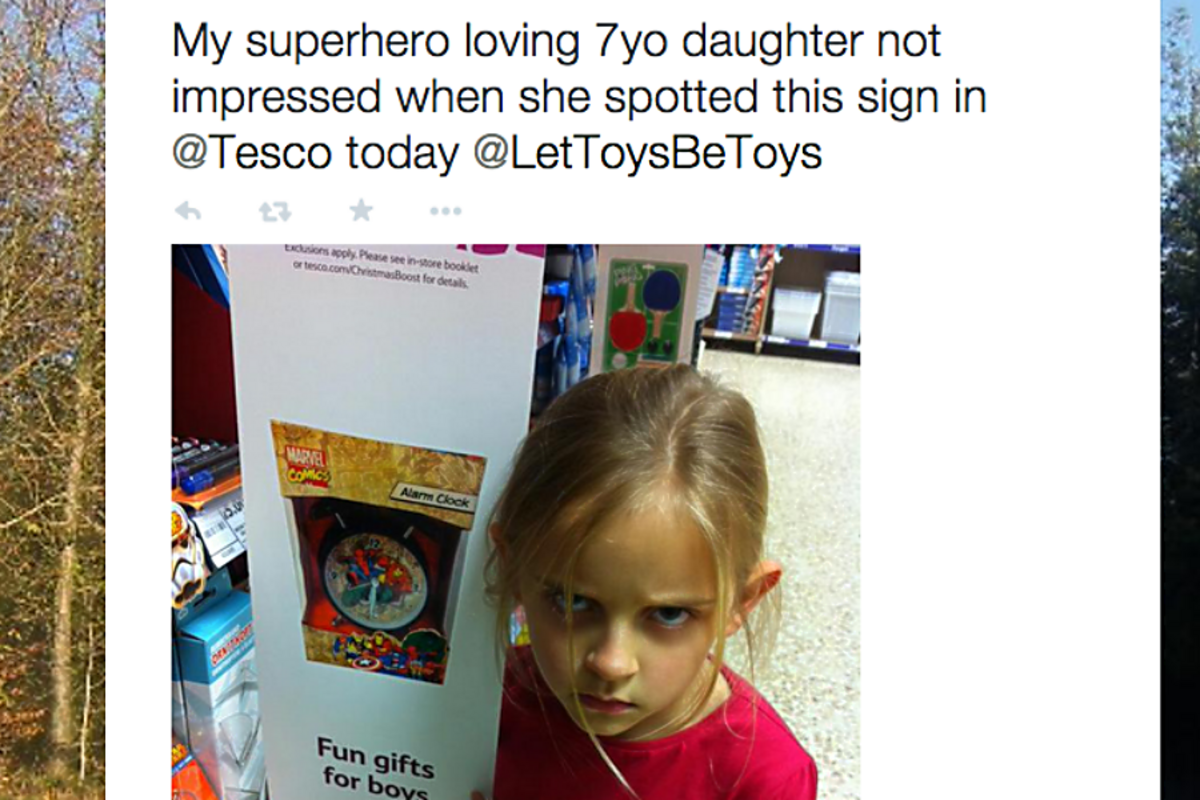Click the dark background strip right of tweet
This screenshot has height=800, width=1200.
(1180, 400)
